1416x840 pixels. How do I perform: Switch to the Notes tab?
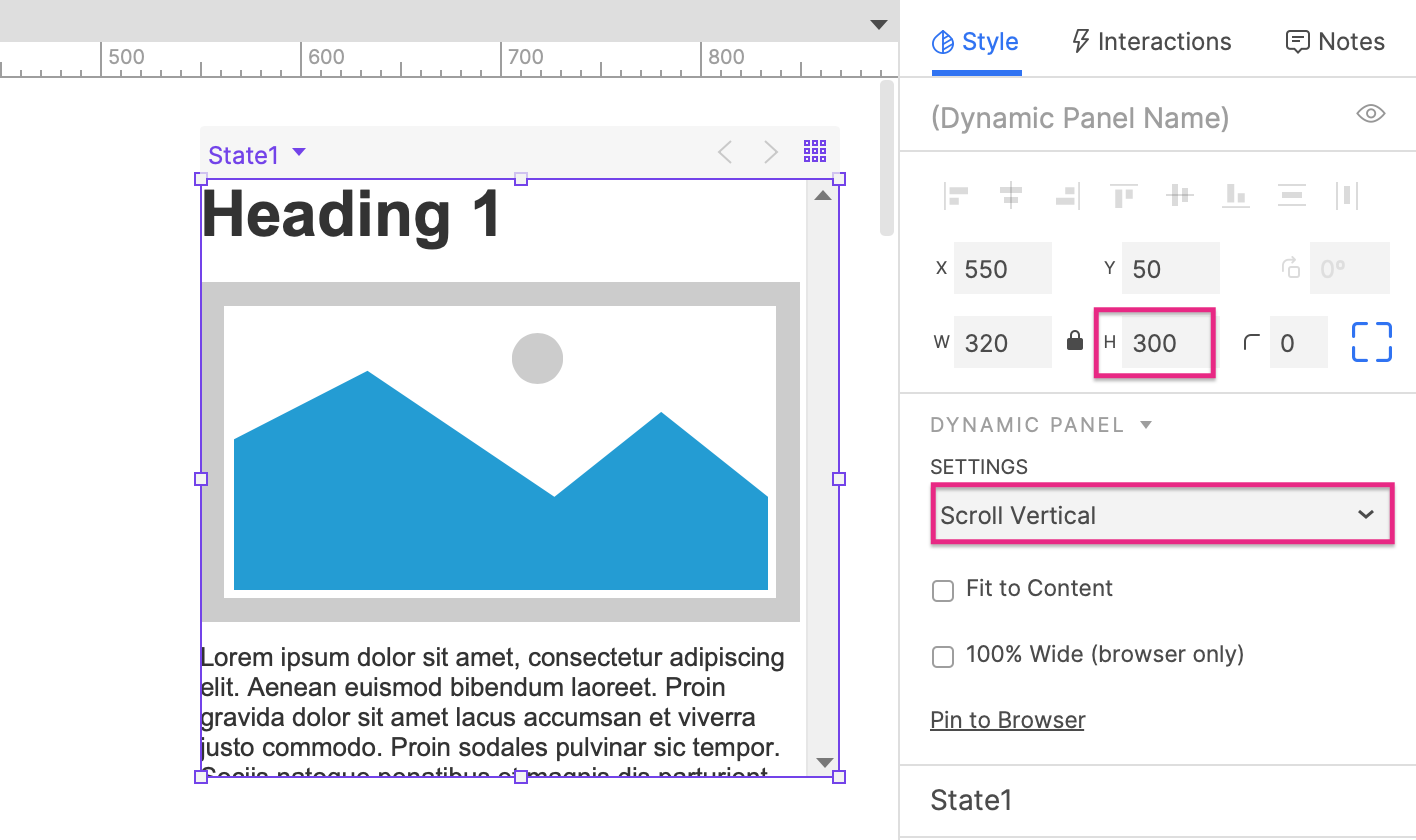[x=1335, y=42]
